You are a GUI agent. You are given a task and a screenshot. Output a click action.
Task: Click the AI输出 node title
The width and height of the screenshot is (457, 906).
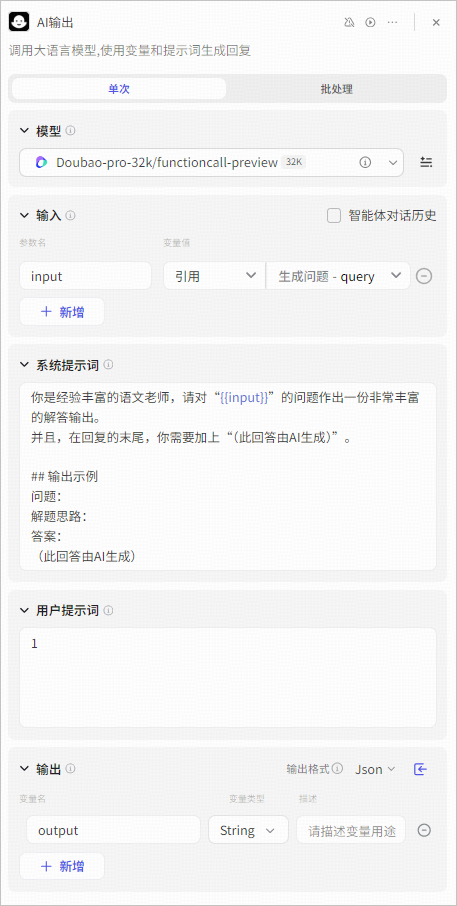coord(55,23)
